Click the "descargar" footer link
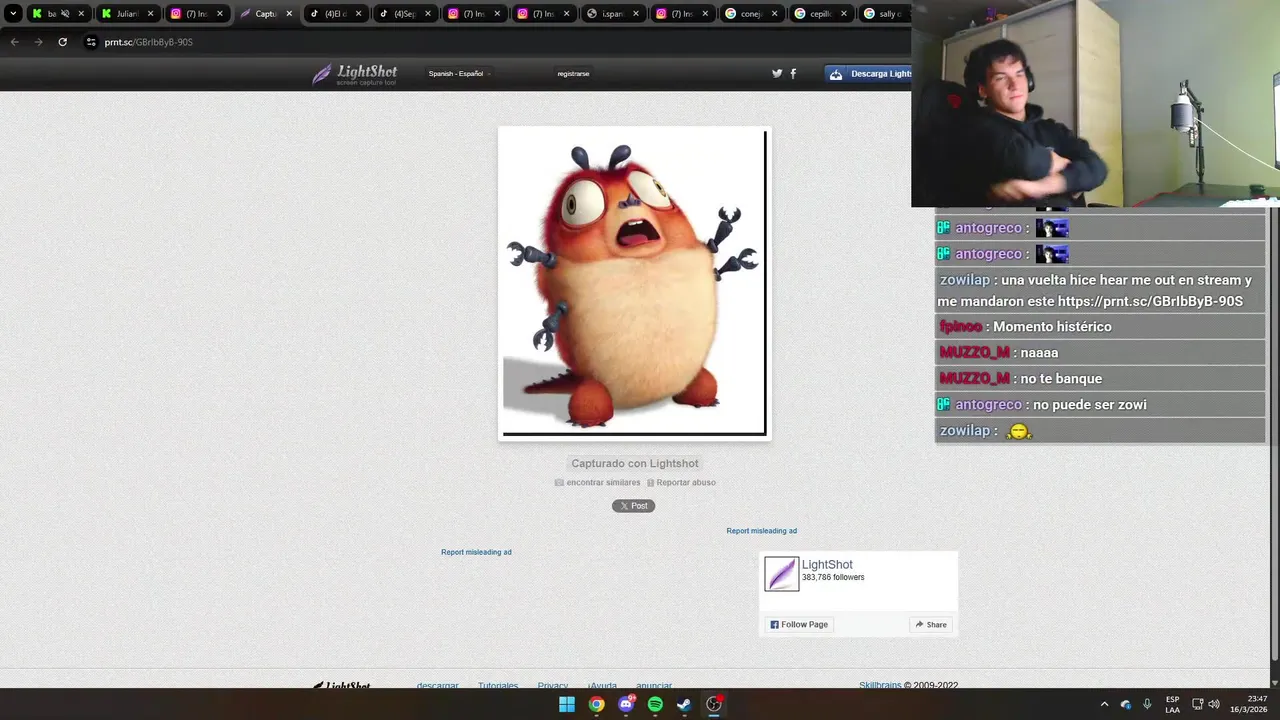 pyautogui.click(x=438, y=686)
